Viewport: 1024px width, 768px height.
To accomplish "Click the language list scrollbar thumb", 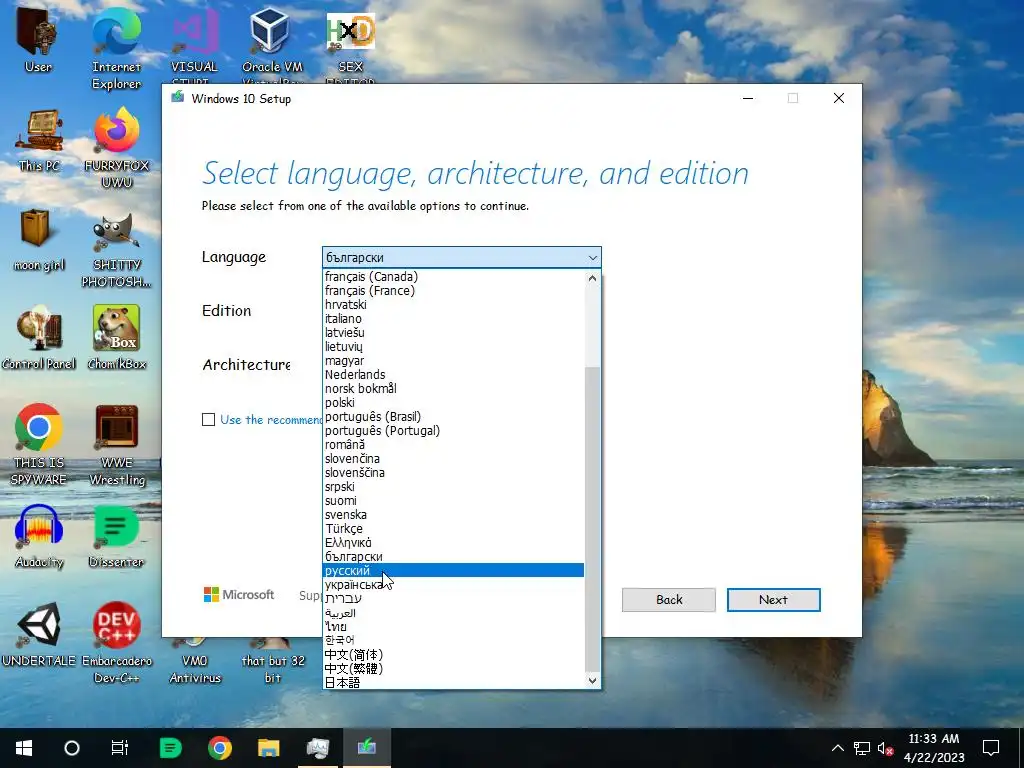I will pyautogui.click(x=592, y=519).
